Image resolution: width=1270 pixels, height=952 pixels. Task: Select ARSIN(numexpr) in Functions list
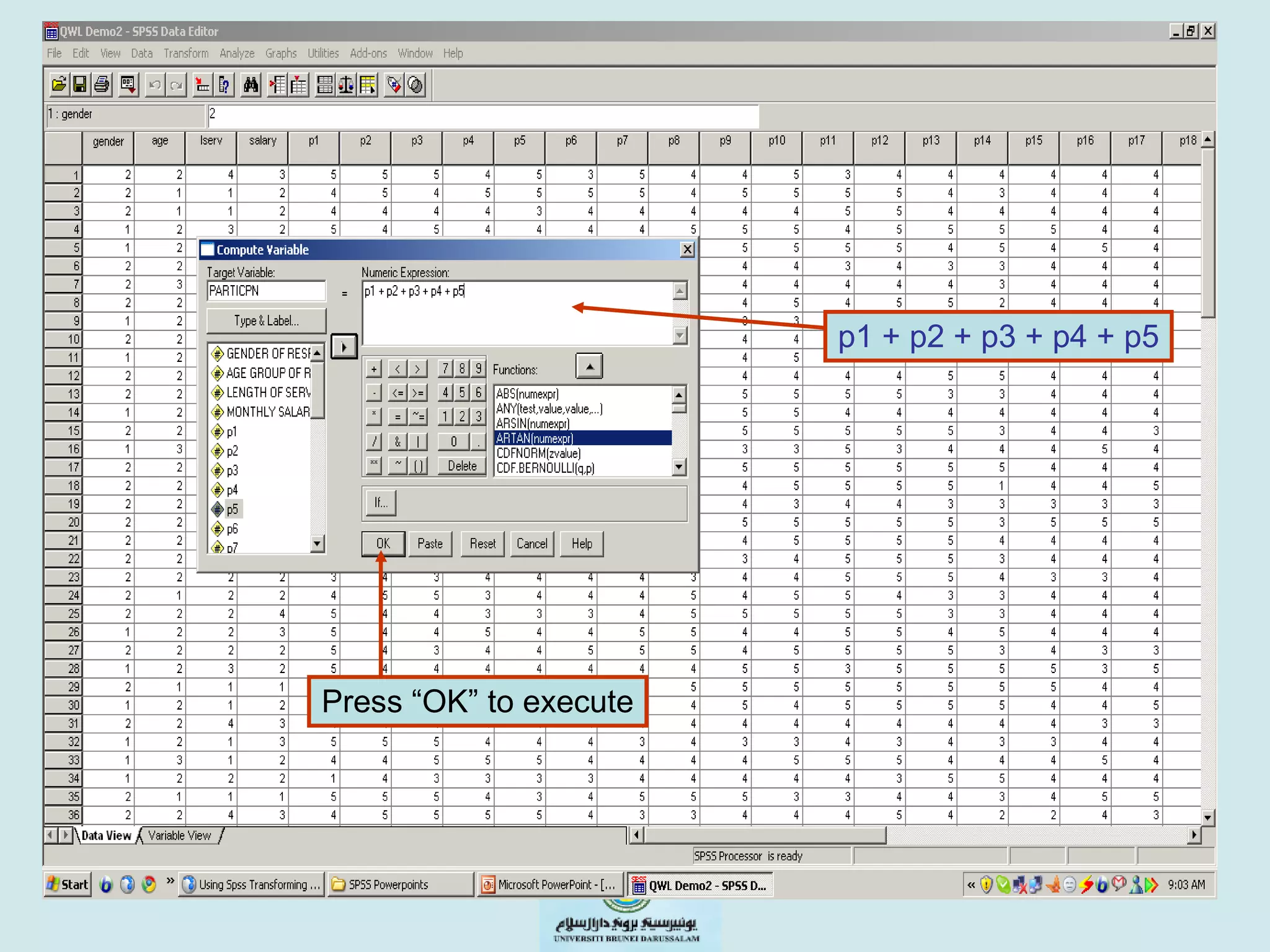pyautogui.click(x=533, y=423)
